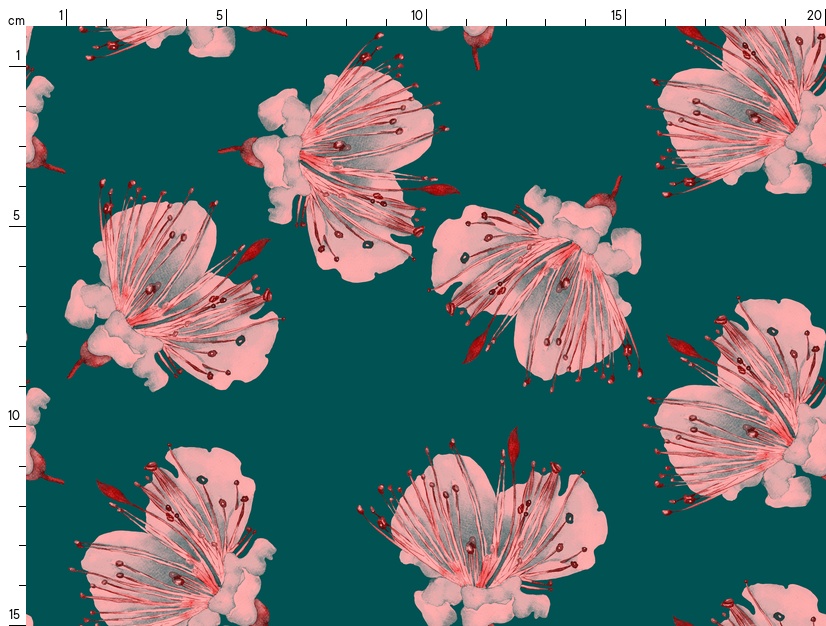826x626 pixels.
Task: Click the 1 mark on the top ruler
Action: (61, 15)
